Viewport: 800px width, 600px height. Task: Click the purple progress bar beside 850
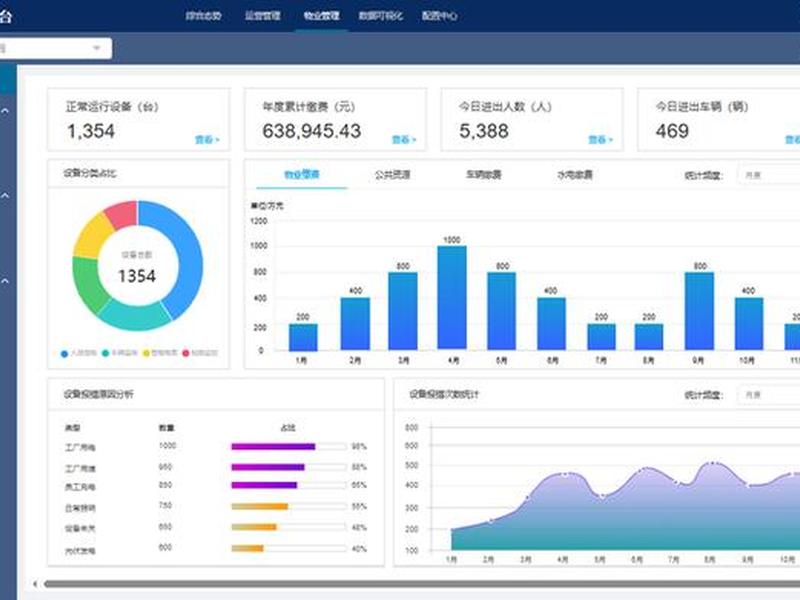[264, 485]
